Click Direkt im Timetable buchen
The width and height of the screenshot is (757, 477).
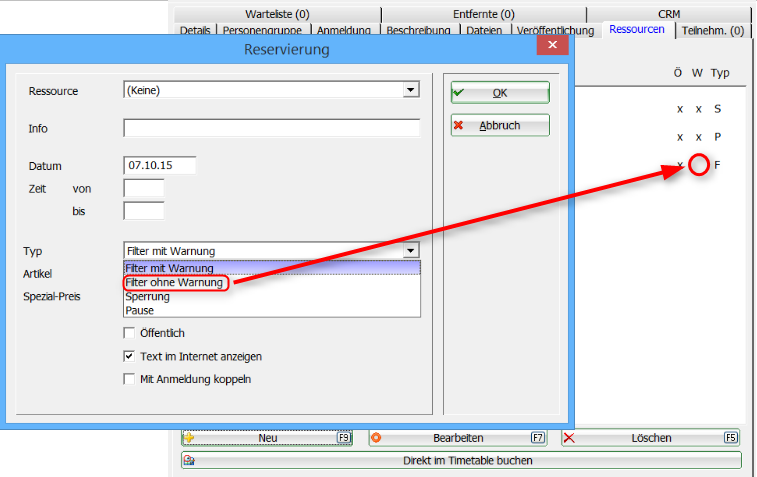[462, 460]
